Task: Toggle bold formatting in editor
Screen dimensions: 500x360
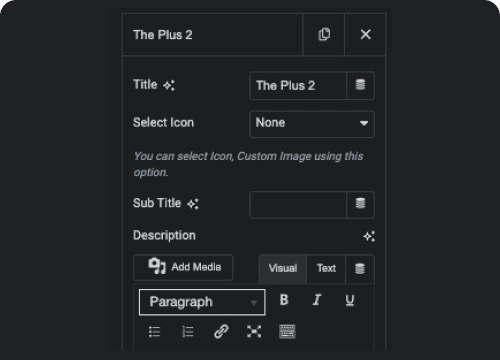Action: coord(284,300)
